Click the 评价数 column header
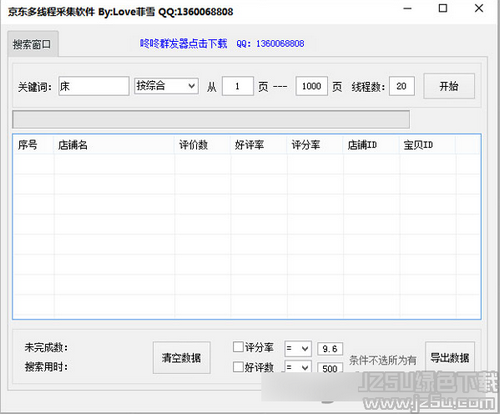 202,145
